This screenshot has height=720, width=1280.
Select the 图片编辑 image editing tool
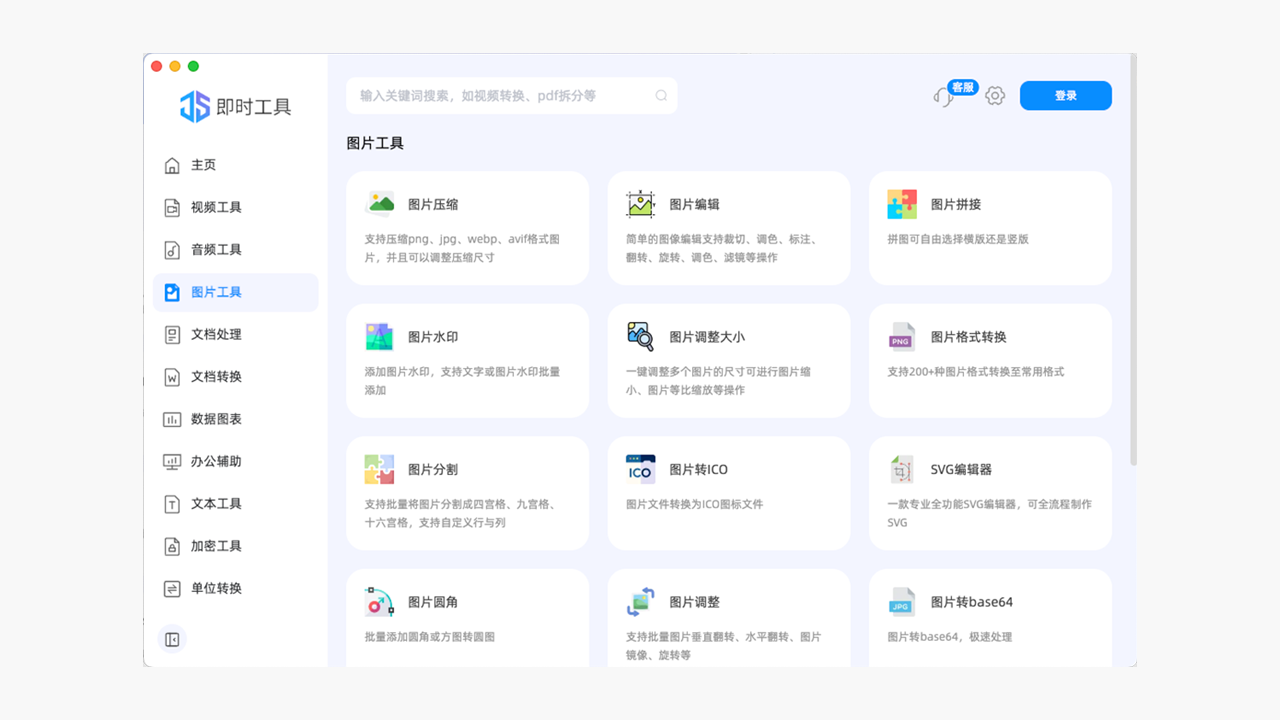pyautogui.click(x=729, y=228)
